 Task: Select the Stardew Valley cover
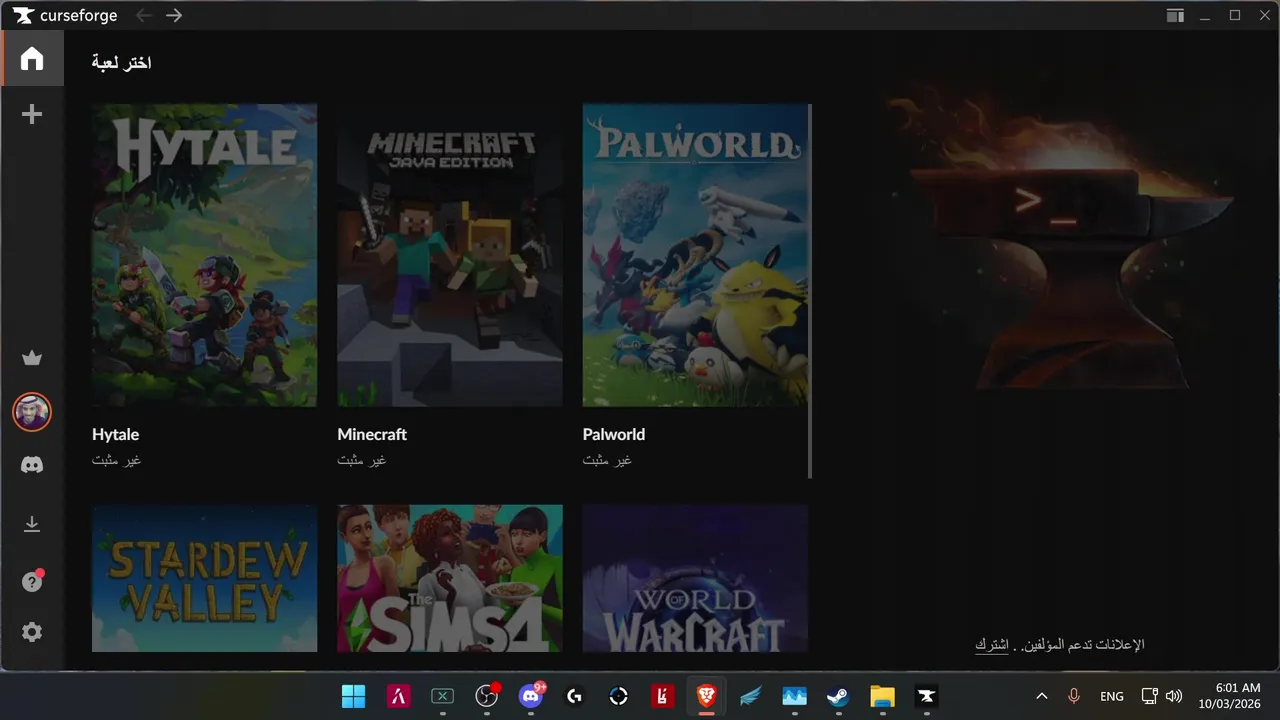tap(204, 578)
